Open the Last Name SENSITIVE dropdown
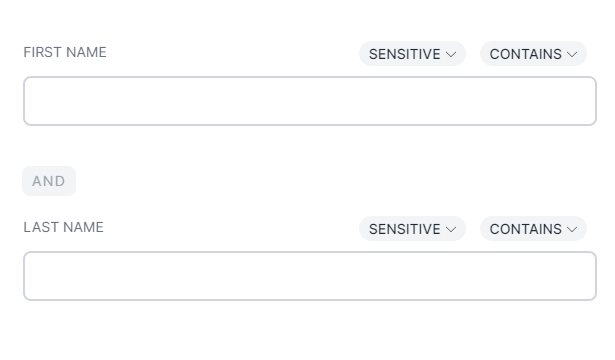The height and width of the screenshot is (360, 615). click(412, 229)
